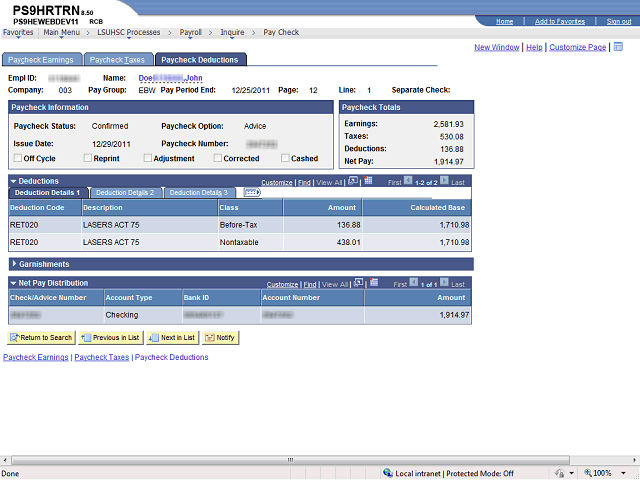The width and height of the screenshot is (640, 480).
Task: Show next row arrow in Net Pay Distribution
Action: (444, 282)
